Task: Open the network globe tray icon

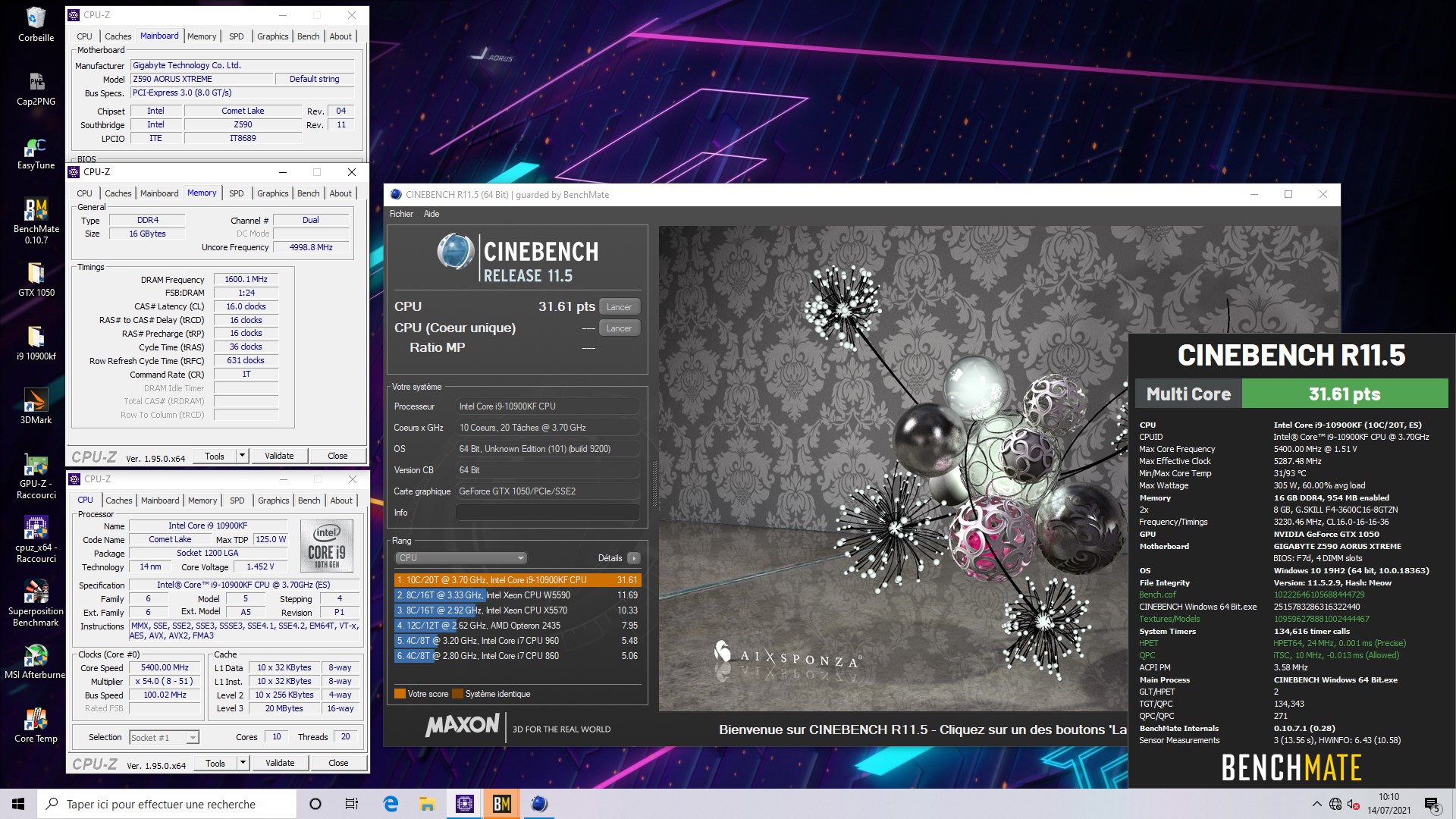Action: [x=1335, y=804]
